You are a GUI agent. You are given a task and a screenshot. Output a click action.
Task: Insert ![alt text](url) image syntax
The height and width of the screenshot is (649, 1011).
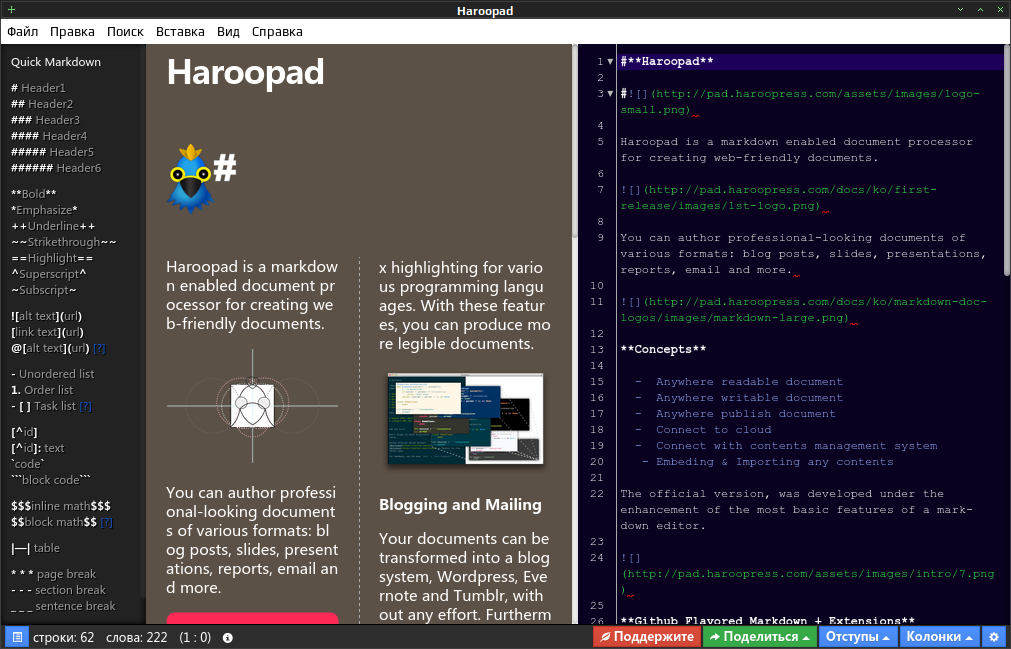(46, 316)
